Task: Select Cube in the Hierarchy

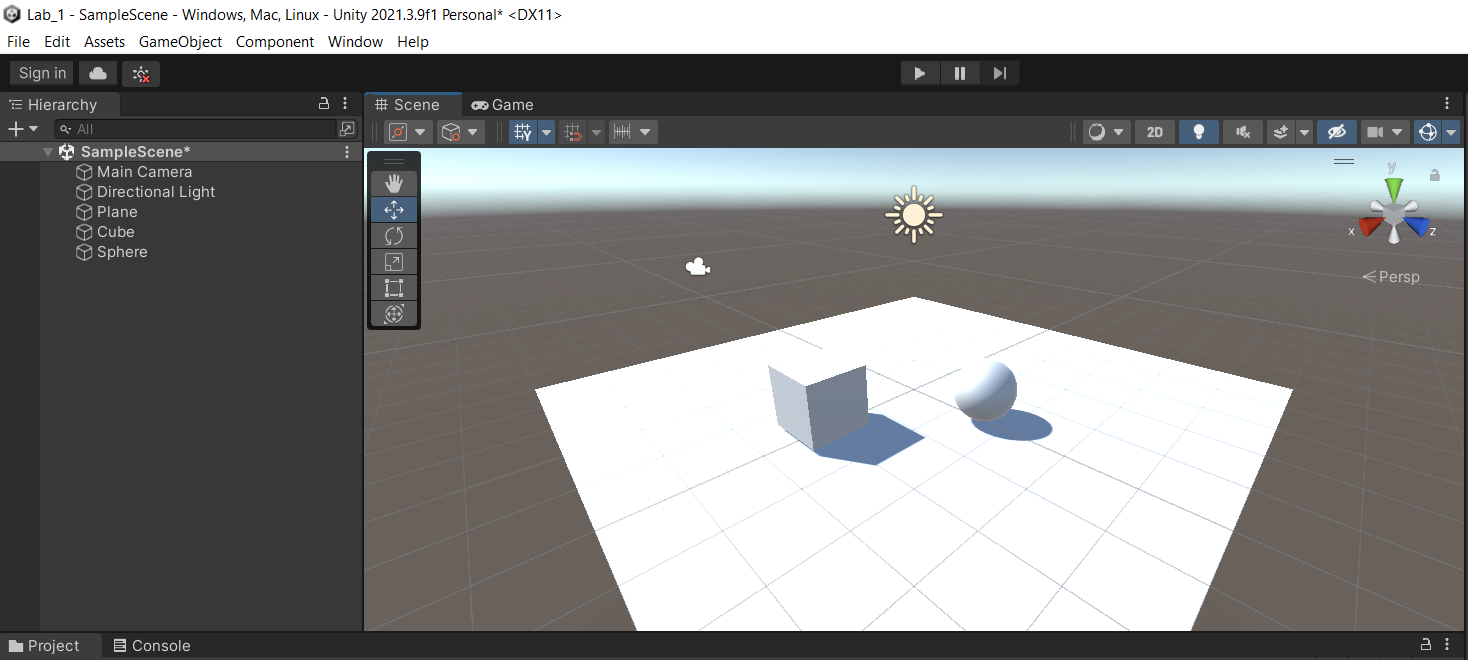Action: [116, 232]
